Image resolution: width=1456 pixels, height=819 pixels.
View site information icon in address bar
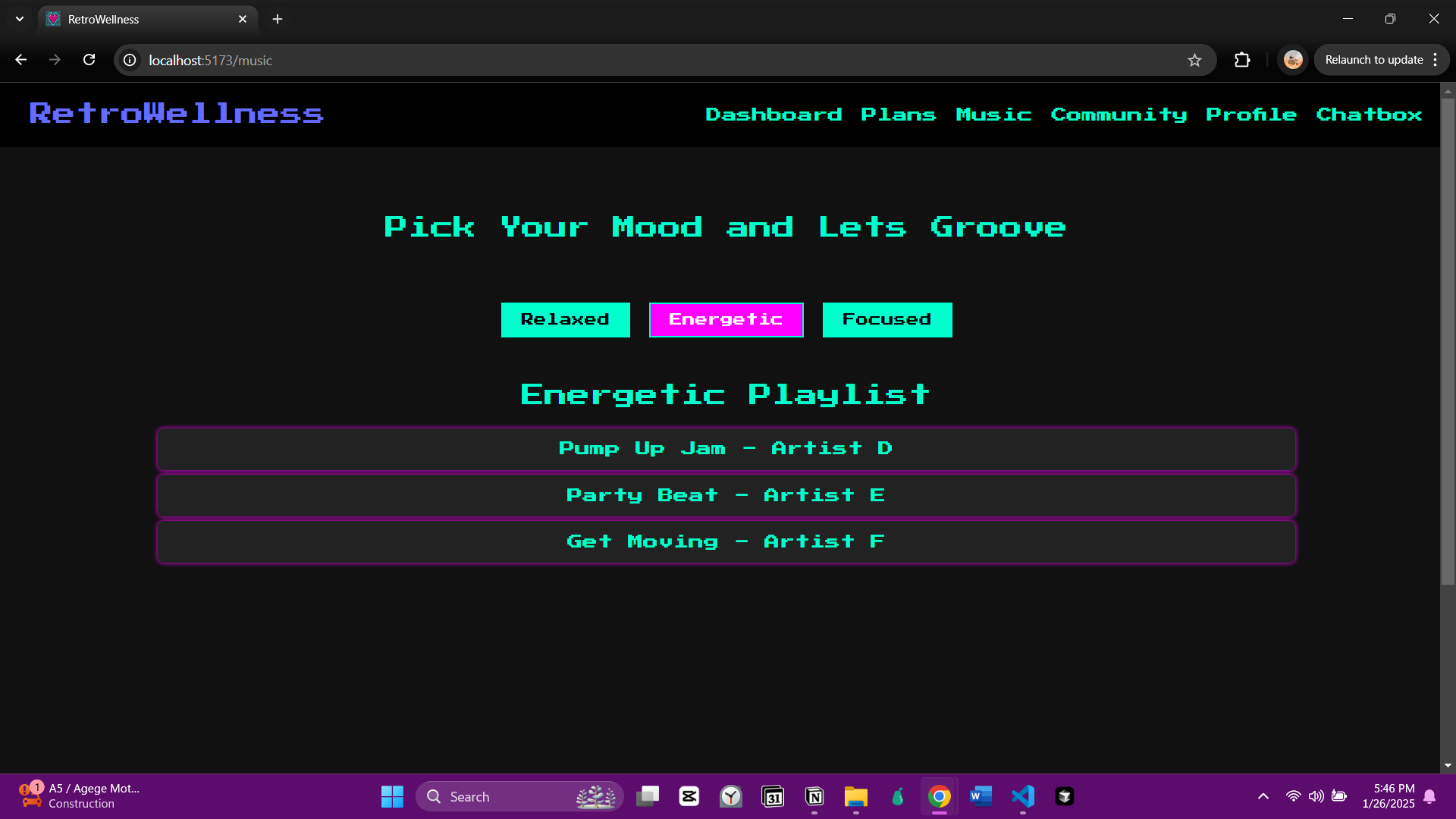(x=130, y=60)
